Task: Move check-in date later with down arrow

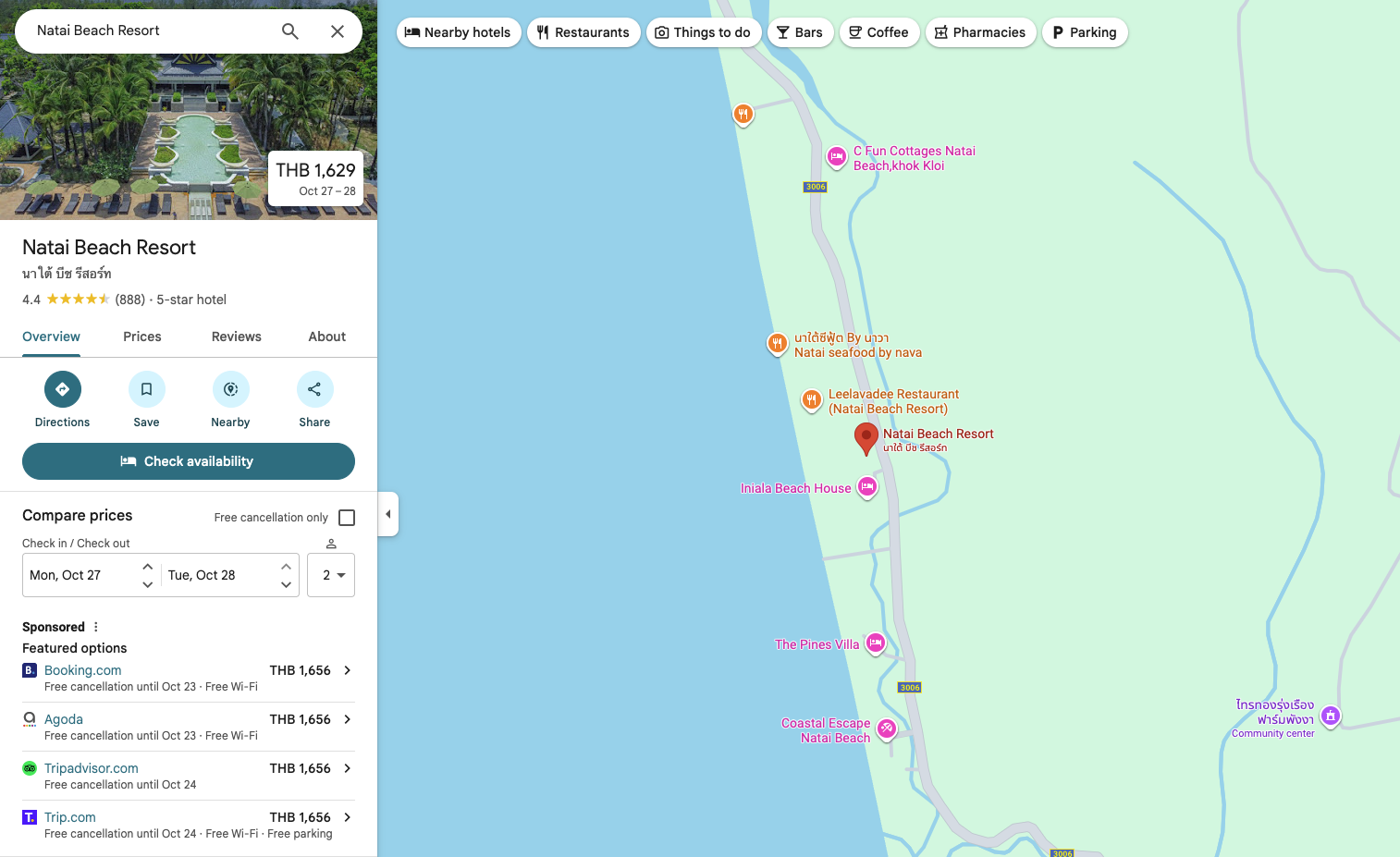Action: click(x=148, y=584)
